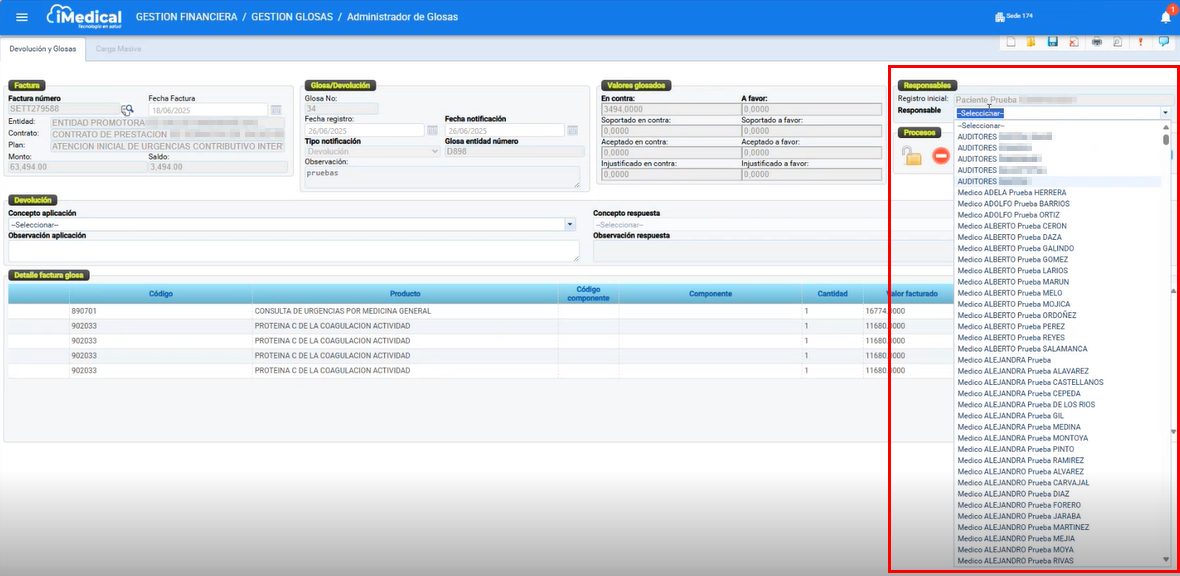1180x576 pixels.
Task: Click the open padlock icon in Procesos
Action: pos(910,155)
